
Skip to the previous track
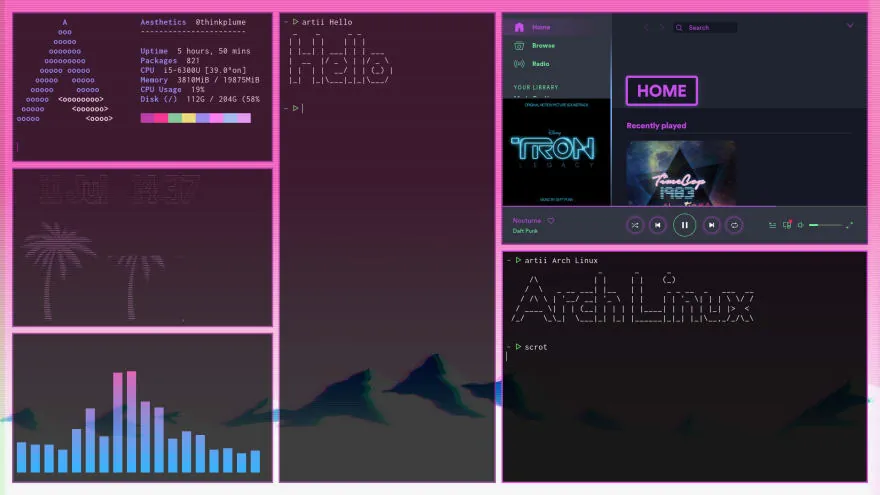[x=658, y=225]
